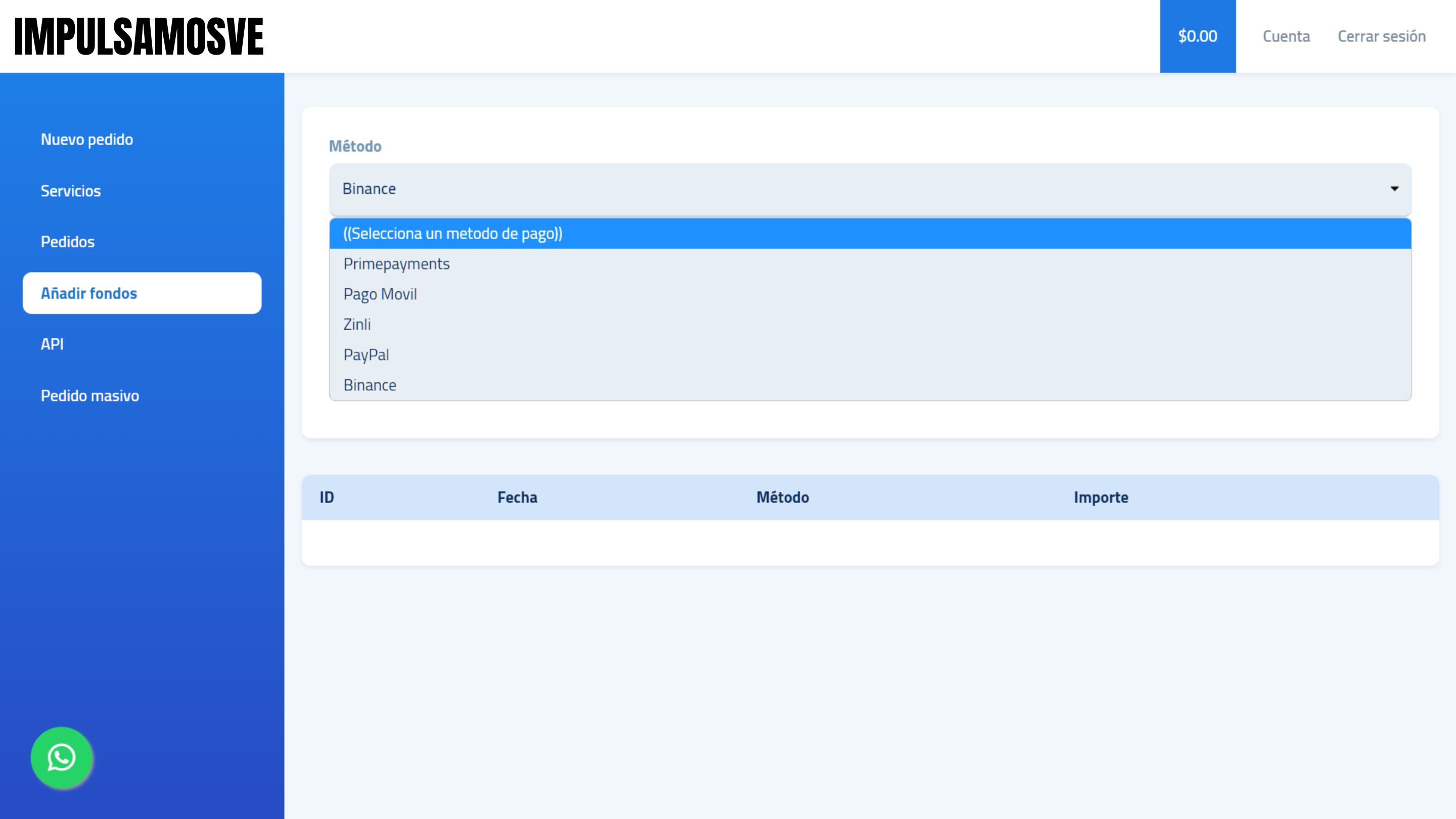
Task: Select Zinli payment method
Action: click(357, 325)
